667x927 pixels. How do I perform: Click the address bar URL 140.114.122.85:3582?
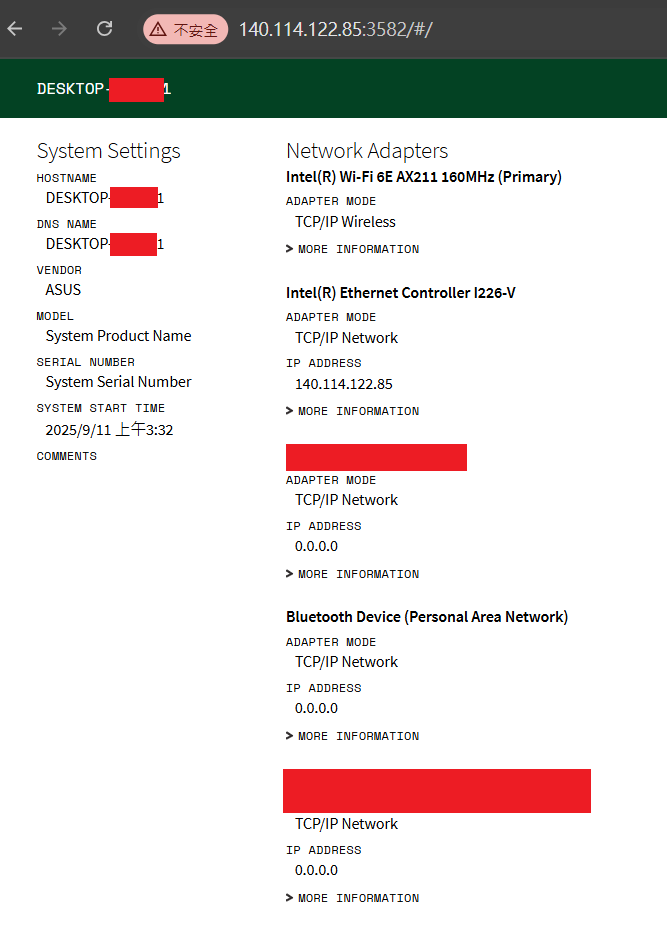pos(336,29)
